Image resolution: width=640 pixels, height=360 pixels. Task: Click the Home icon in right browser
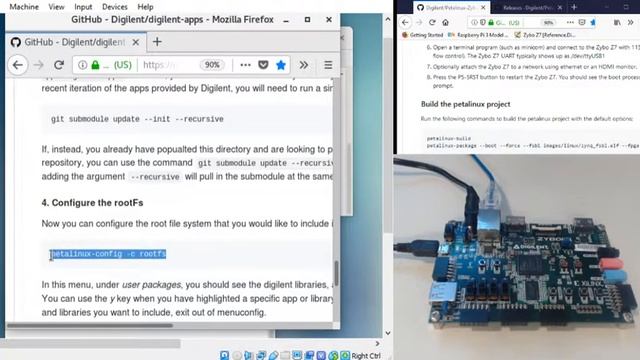(446, 22)
